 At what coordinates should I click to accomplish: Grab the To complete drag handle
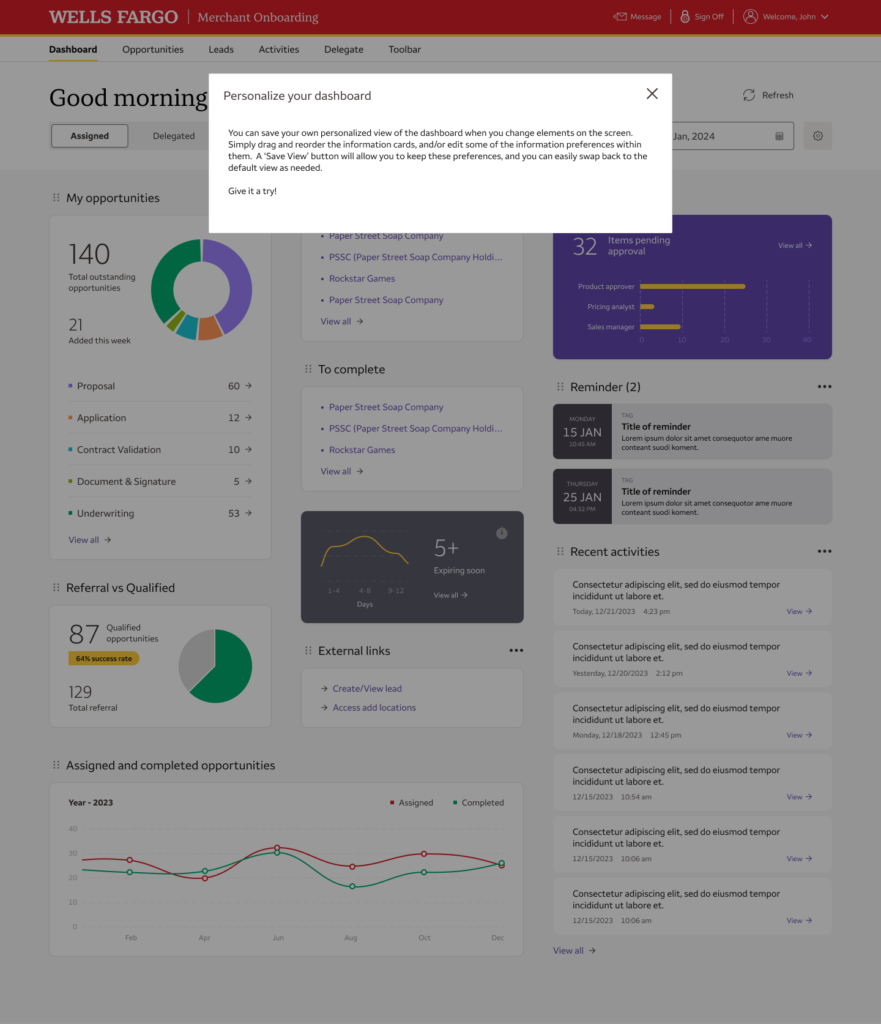(308, 369)
